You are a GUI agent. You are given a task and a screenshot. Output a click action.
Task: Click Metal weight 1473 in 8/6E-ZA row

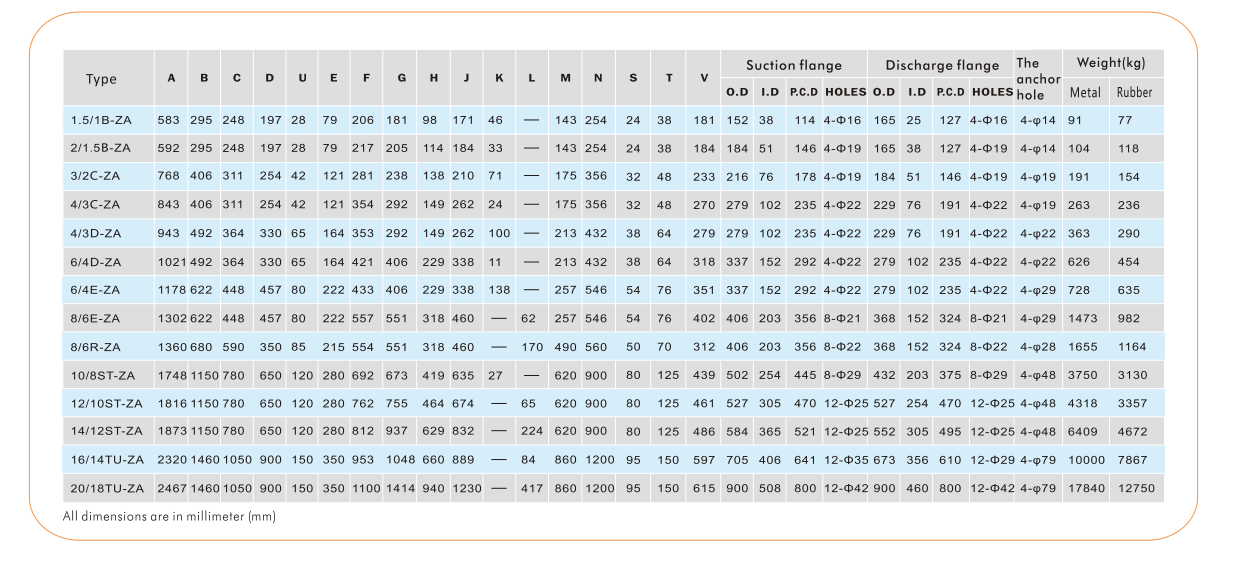[x=1082, y=319]
